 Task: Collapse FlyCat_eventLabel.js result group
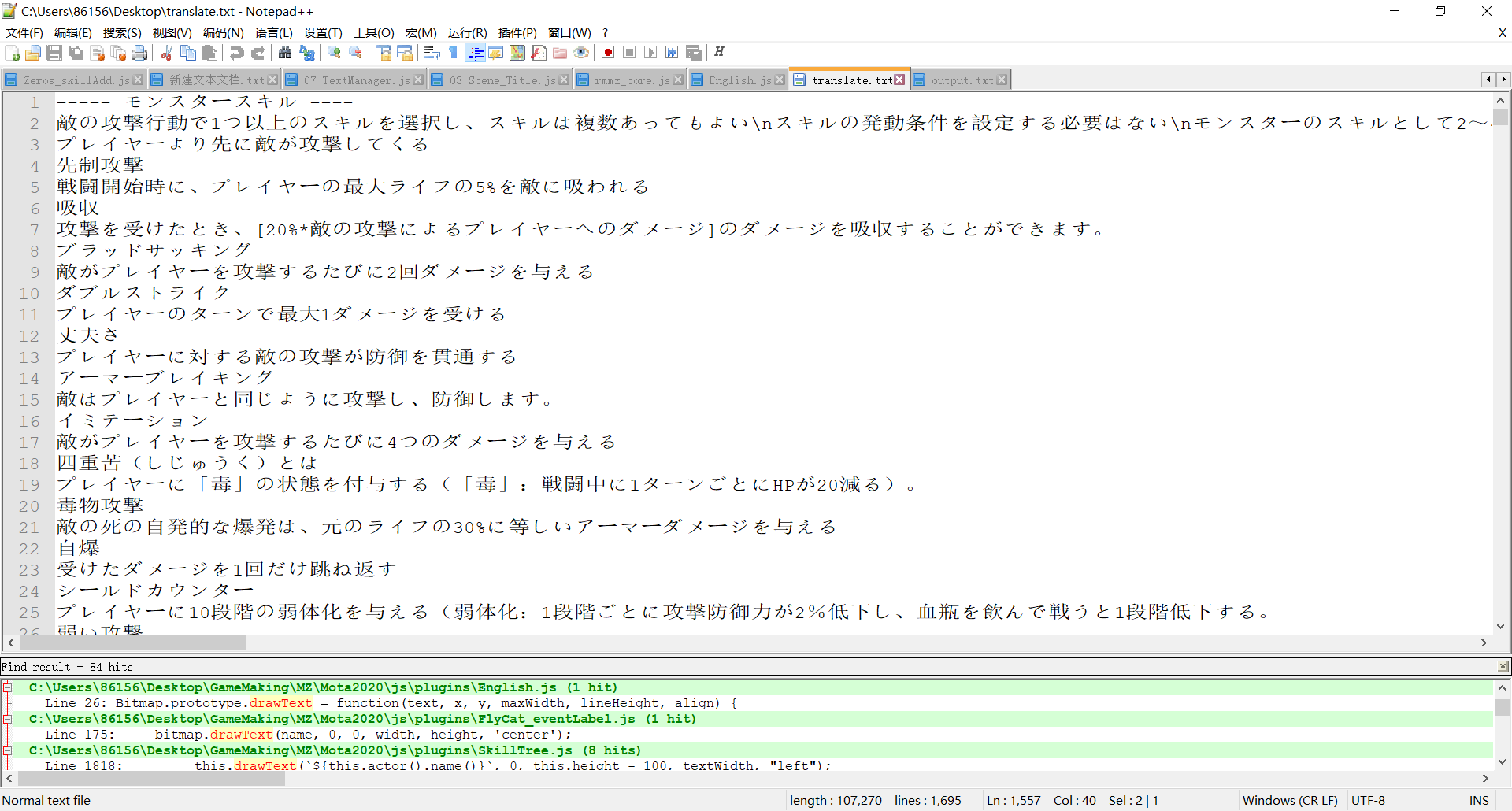pos(7,719)
